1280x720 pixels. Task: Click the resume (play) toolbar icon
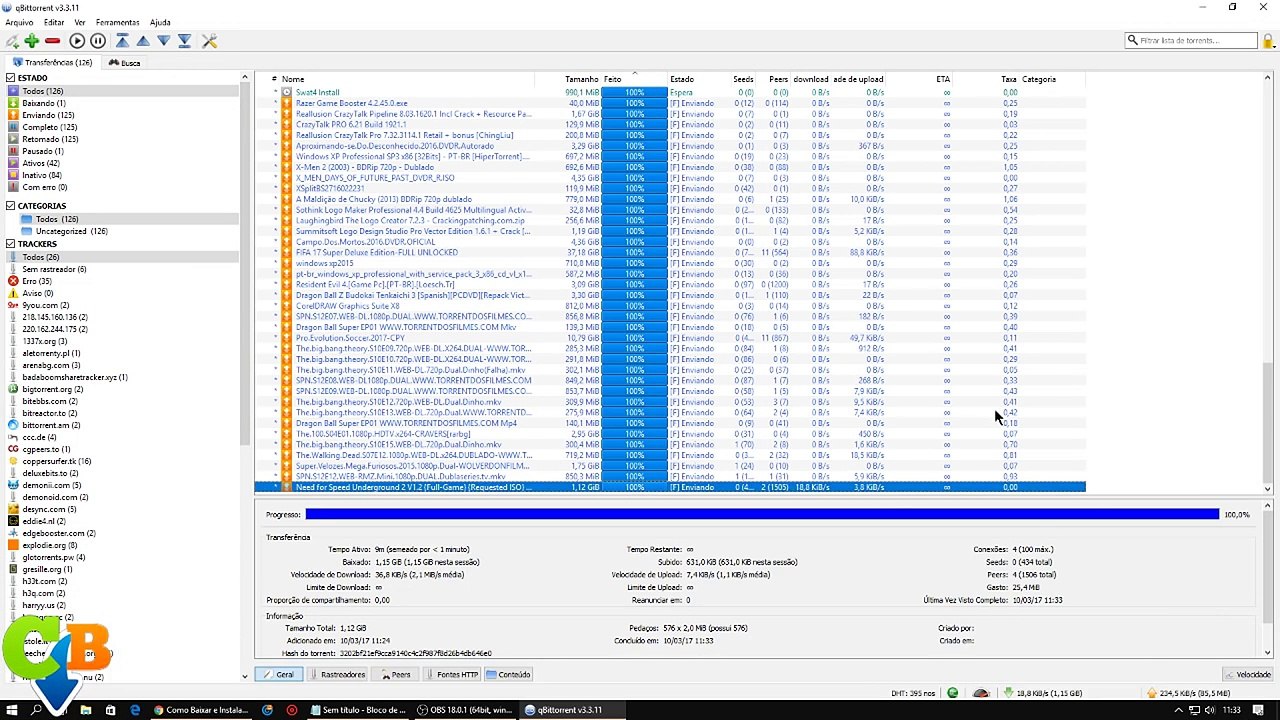[77, 41]
